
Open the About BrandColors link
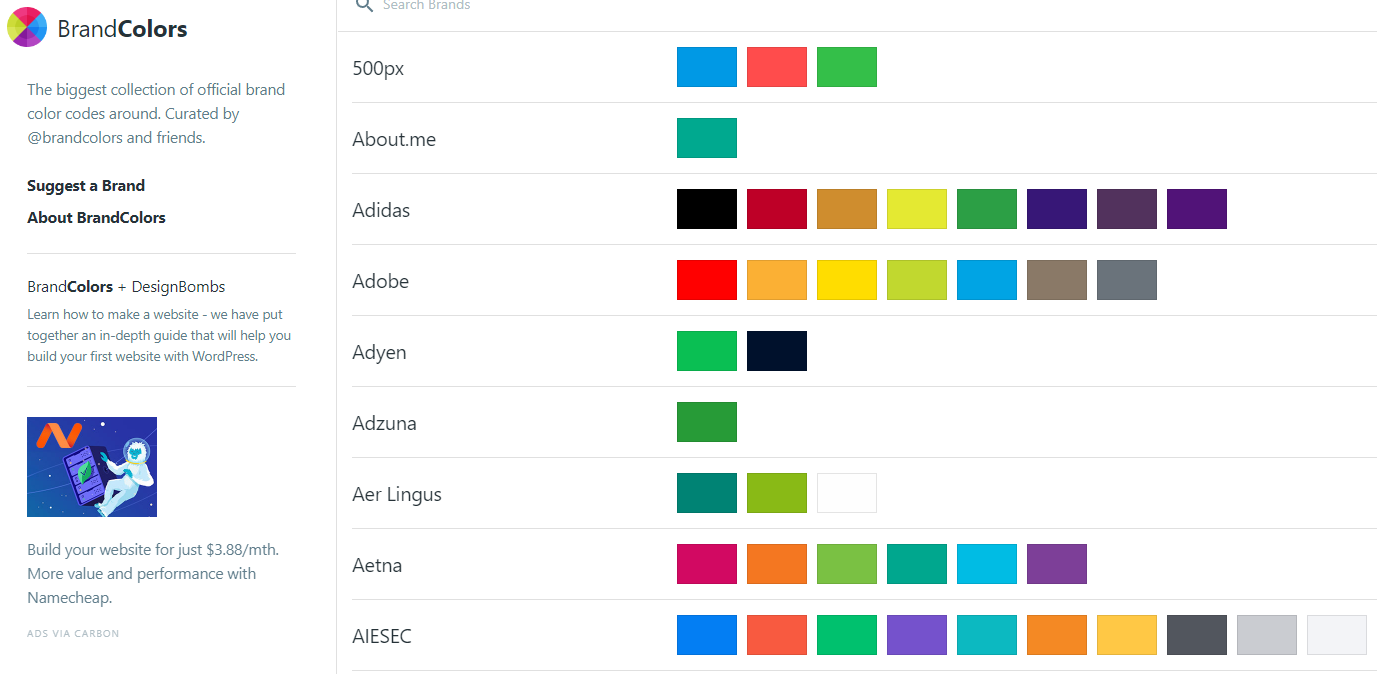pos(96,218)
